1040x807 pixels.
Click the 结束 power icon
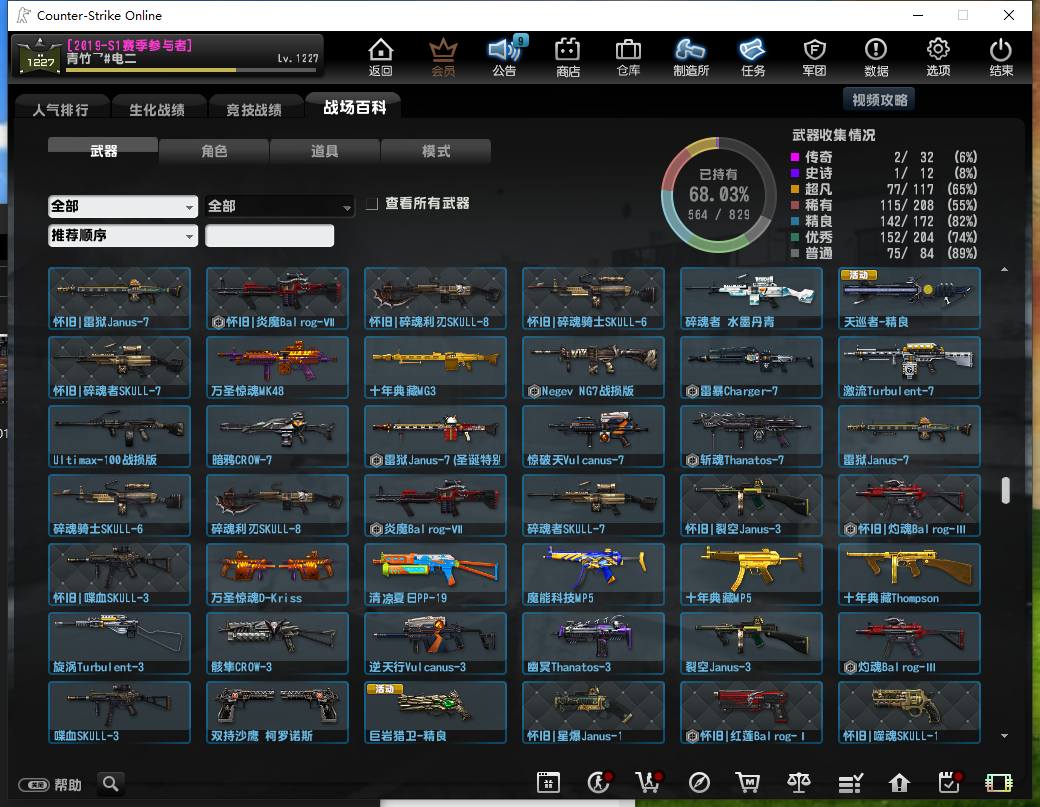[1001, 57]
